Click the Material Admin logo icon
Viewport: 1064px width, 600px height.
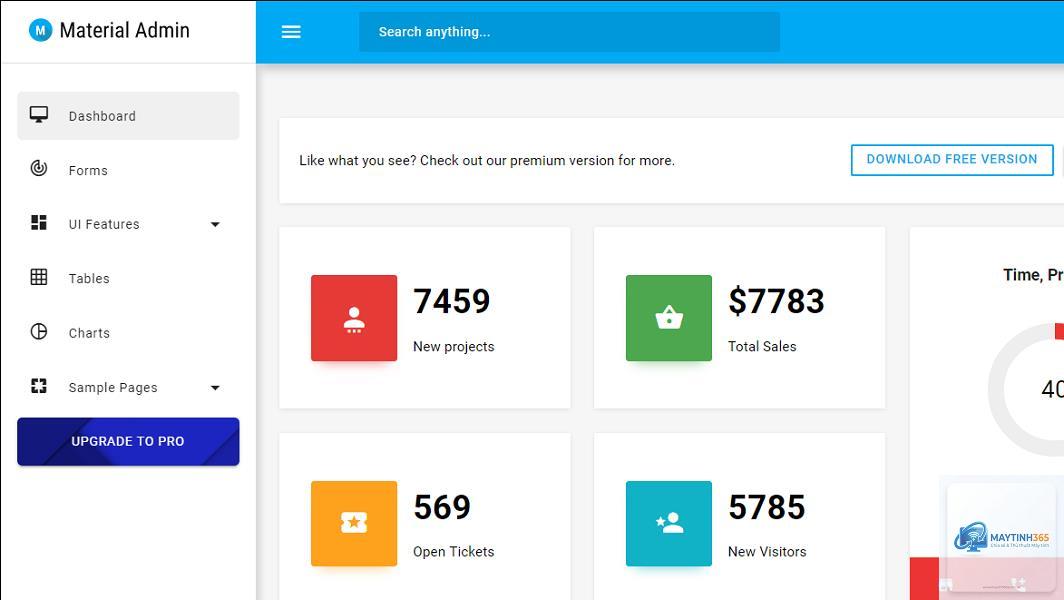click(41, 30)
